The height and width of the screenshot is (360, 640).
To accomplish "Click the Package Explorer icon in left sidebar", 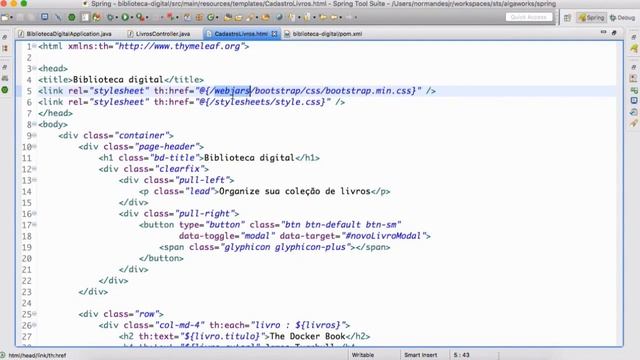I will (5, 49).
